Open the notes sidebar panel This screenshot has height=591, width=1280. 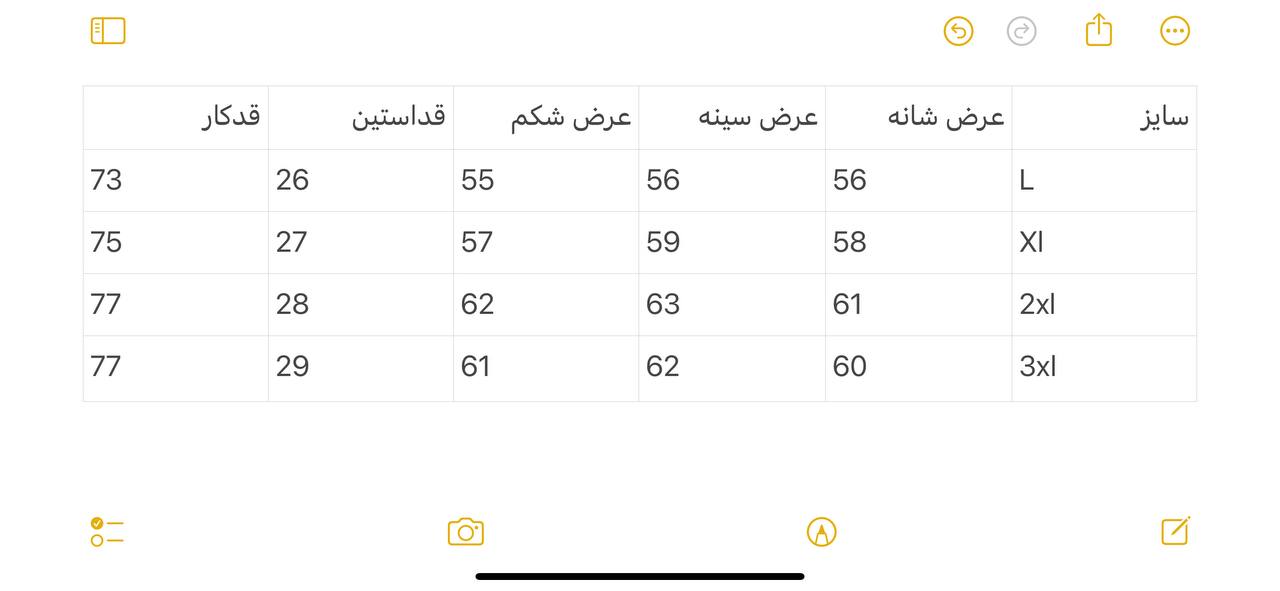(108, 31)
